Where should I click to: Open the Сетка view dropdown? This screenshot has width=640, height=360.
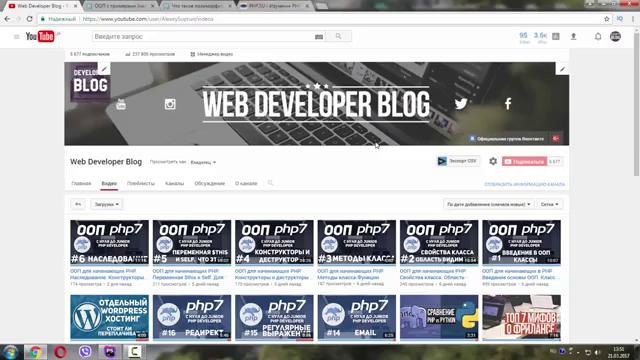point(549,204)
